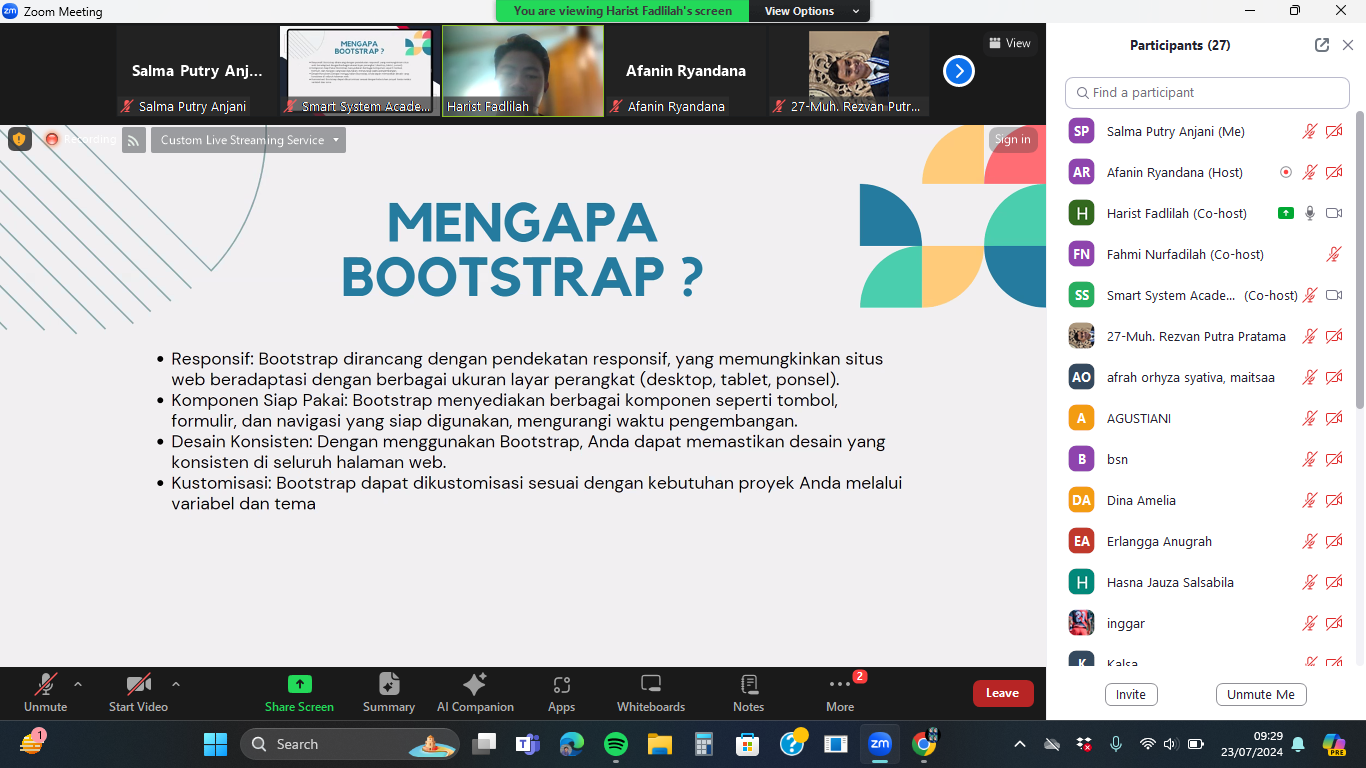Image resolution: width=1366 pixels, height=768 pixels.
Task: Click the recording status indicator in the top-left of the shared screen
Action: pyautogui.click(x=80, y=139)
